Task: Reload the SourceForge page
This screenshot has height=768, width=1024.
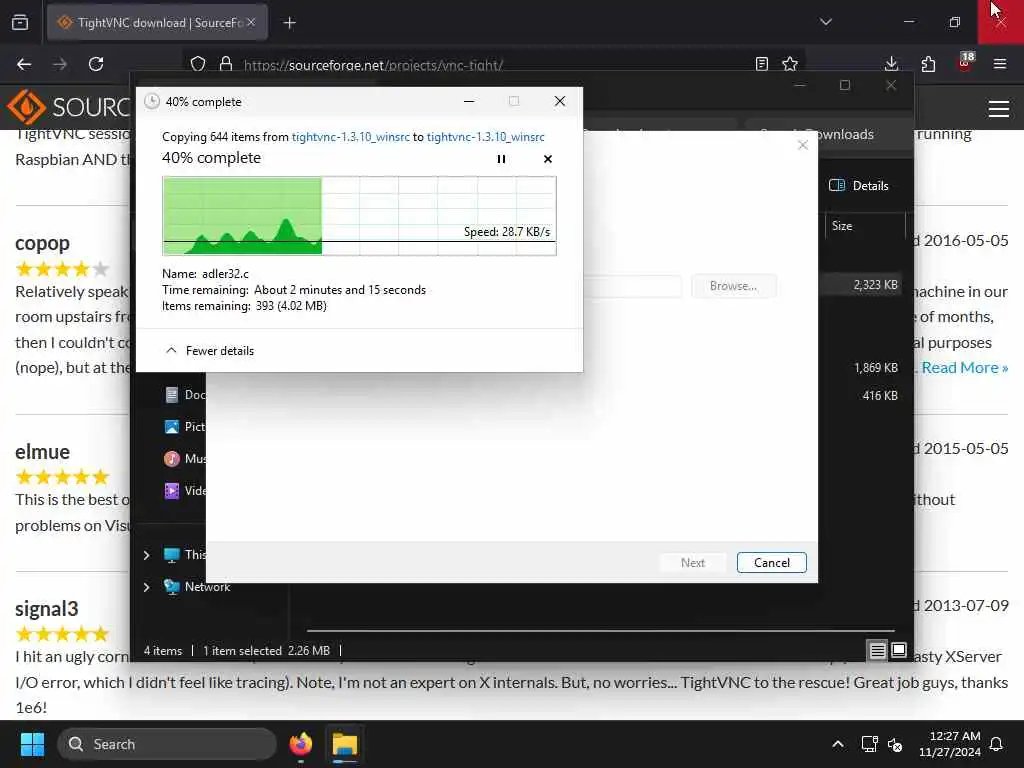Action: 96,64
